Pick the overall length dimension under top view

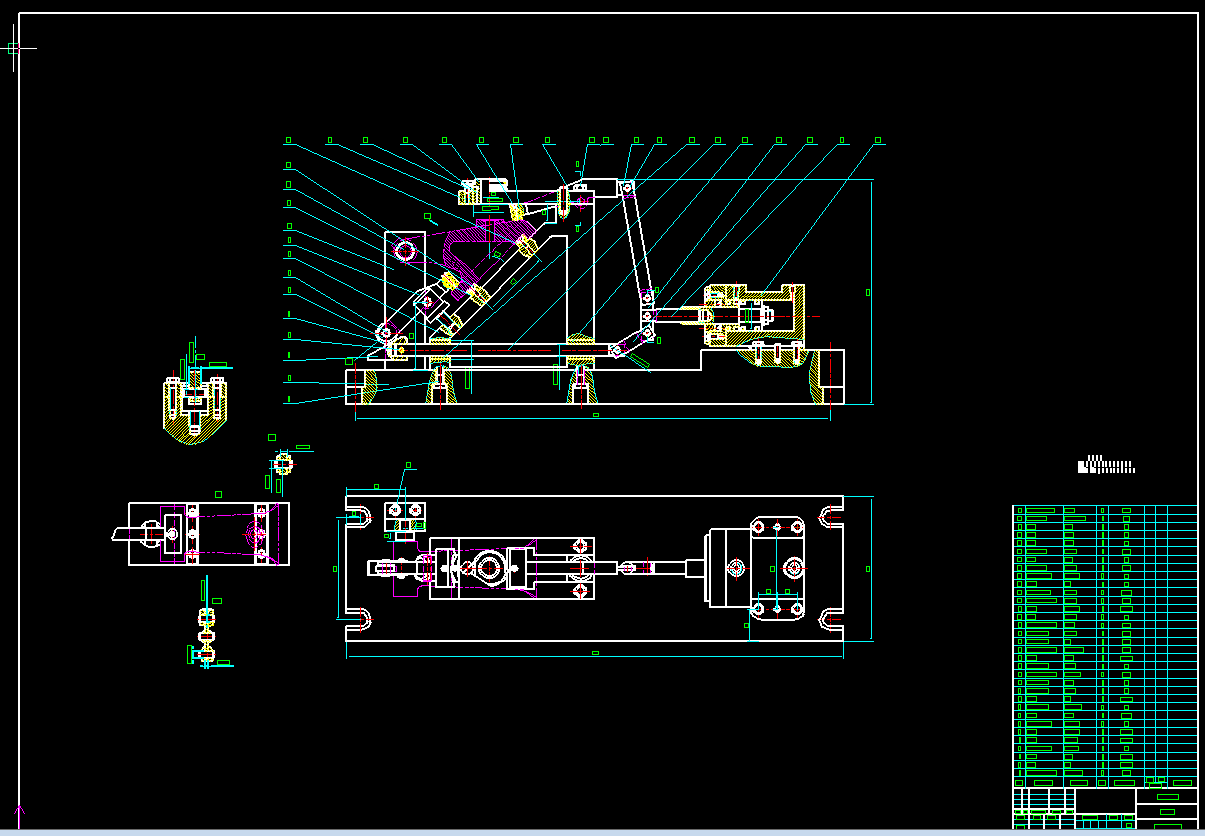[594, 656]
